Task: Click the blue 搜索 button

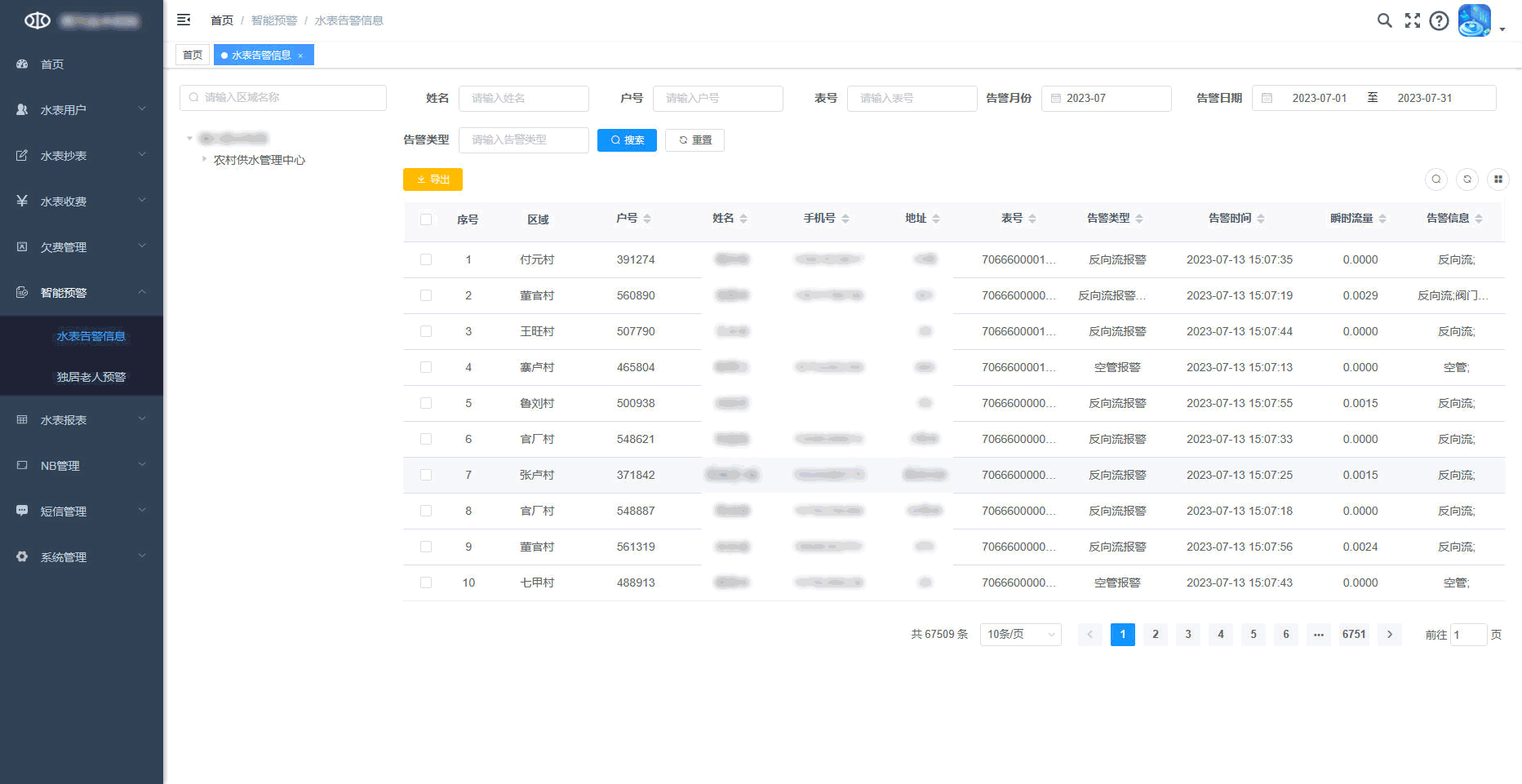Action: point(627,140)
